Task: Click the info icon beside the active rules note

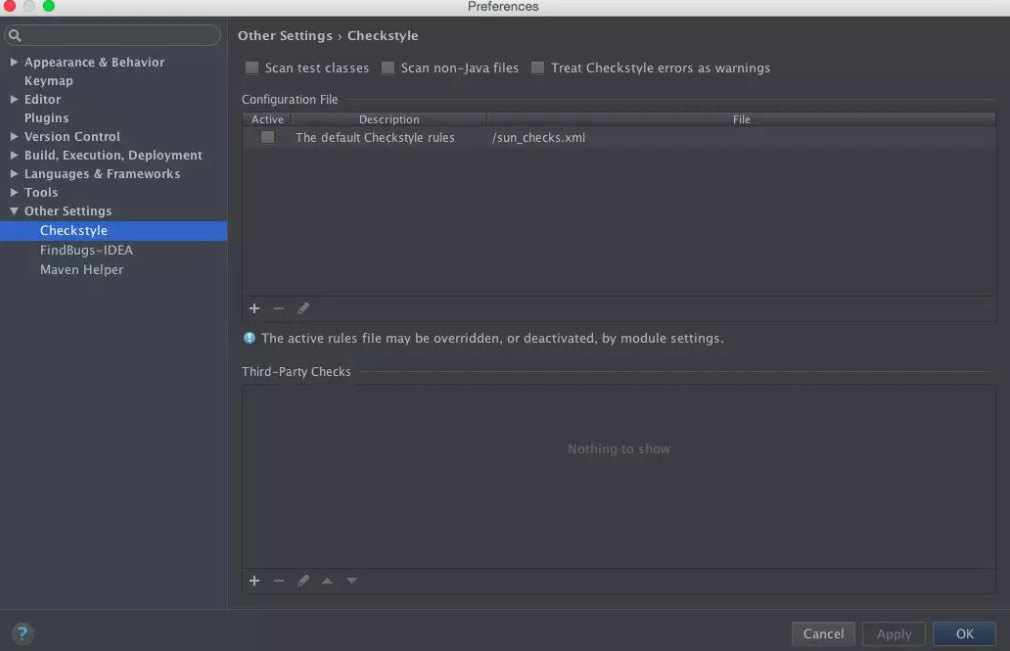Action: click(x=249, y=337)
